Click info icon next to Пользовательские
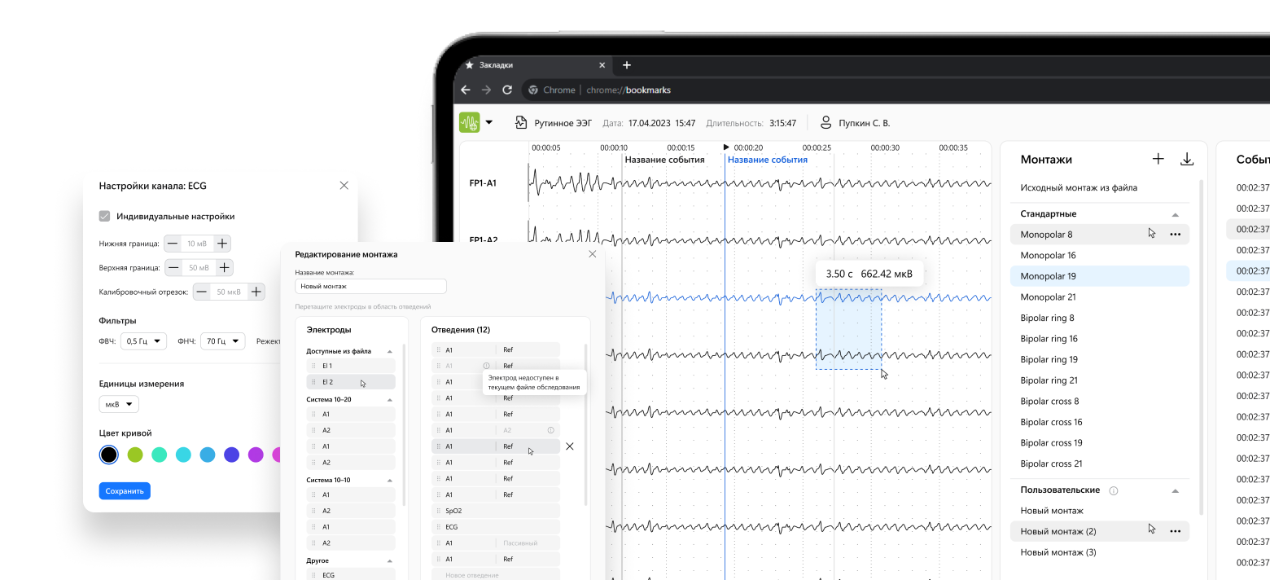Screen dimensions: 1270x580 coord(1114,490)
